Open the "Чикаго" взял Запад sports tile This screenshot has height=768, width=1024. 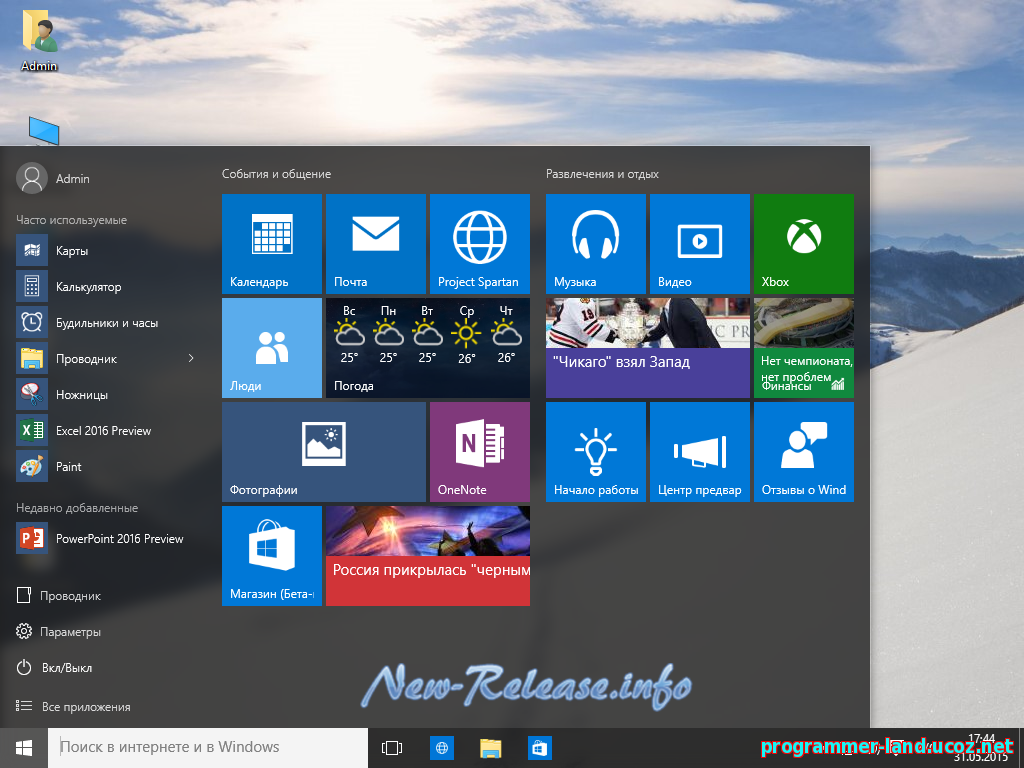648,347
